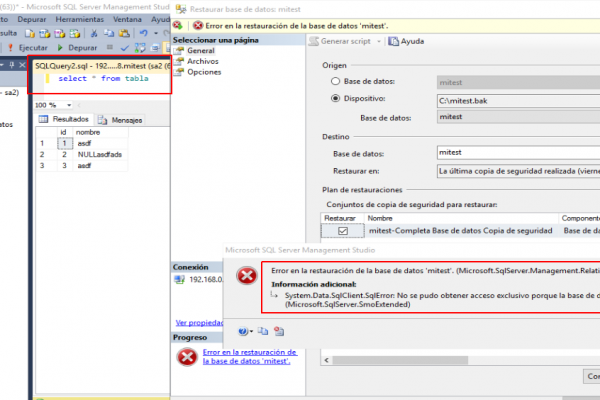Viewport: 600px width, 400px height.
Task: Open the error link in Progreso section
Action: [x=250, y=356]
